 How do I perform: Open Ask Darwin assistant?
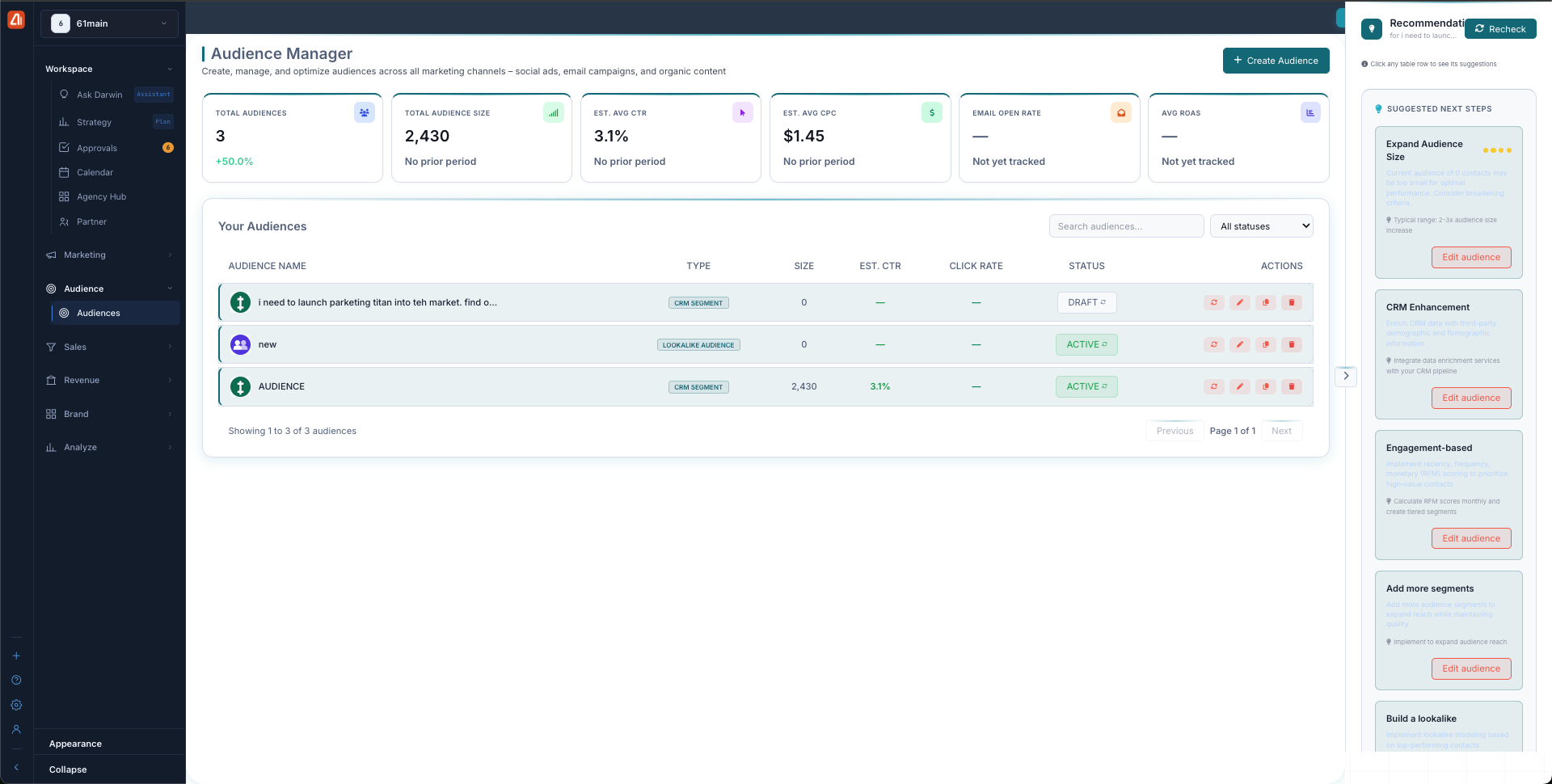click(115, 95)
